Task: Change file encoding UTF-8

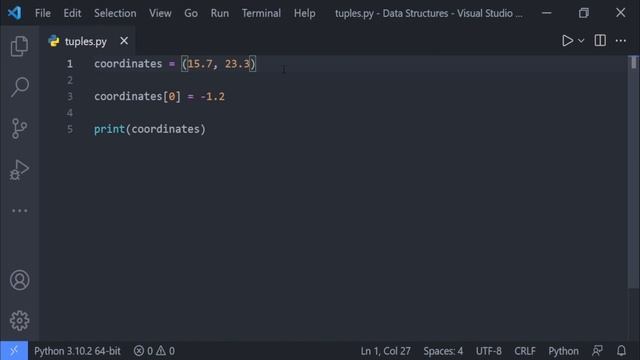Action: pos(489,351)
